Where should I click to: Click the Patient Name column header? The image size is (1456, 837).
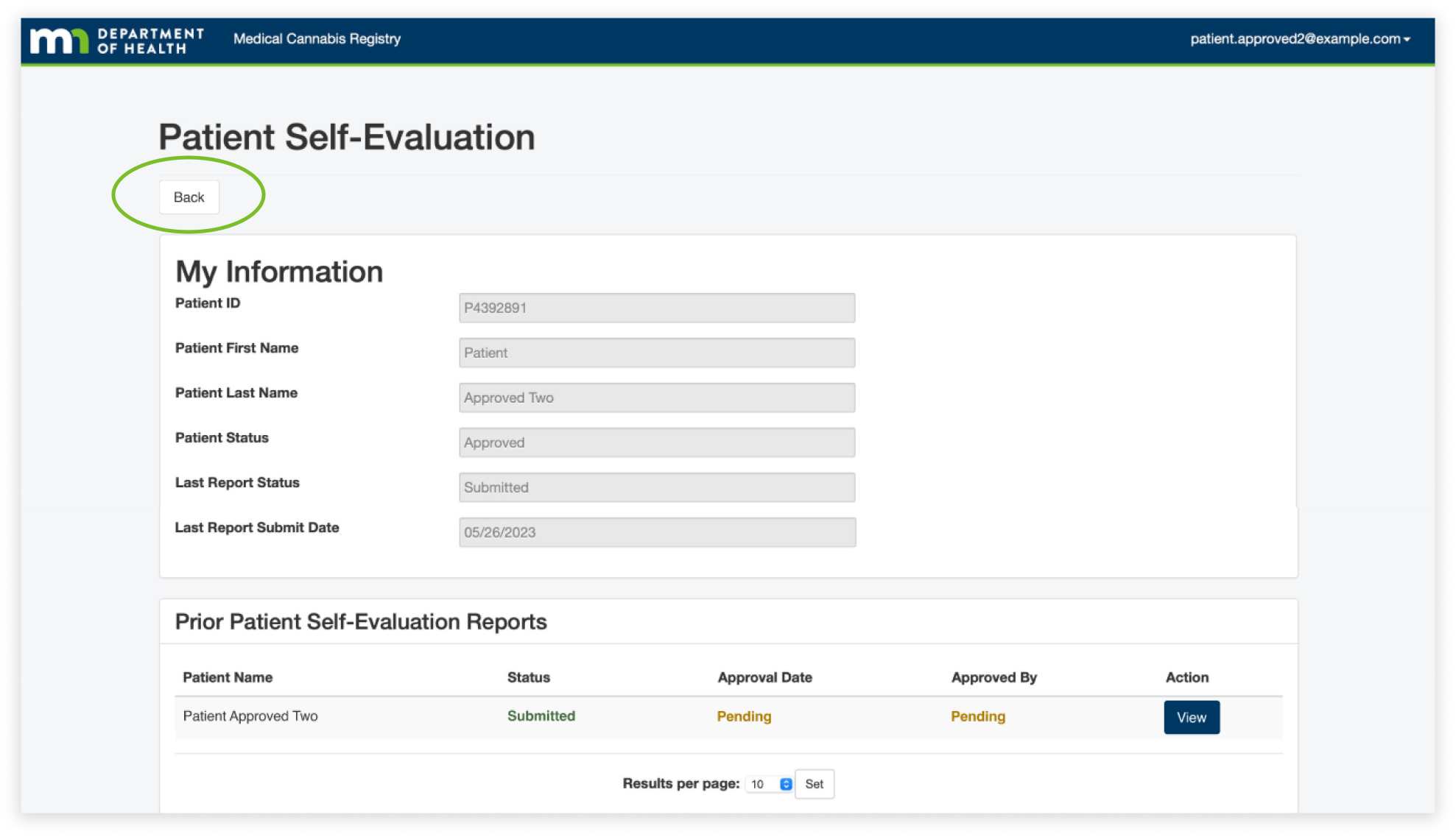coord(228,677)
